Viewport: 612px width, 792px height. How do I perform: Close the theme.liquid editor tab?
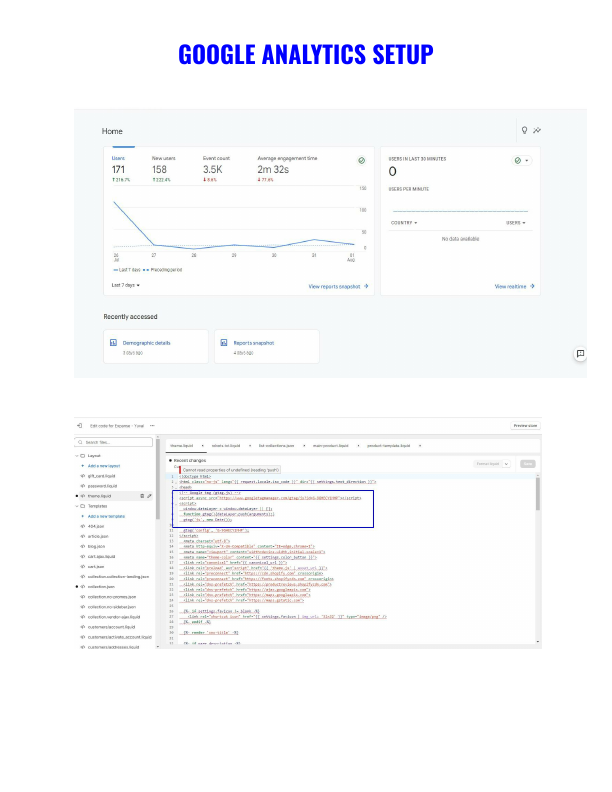click(202, 446)
